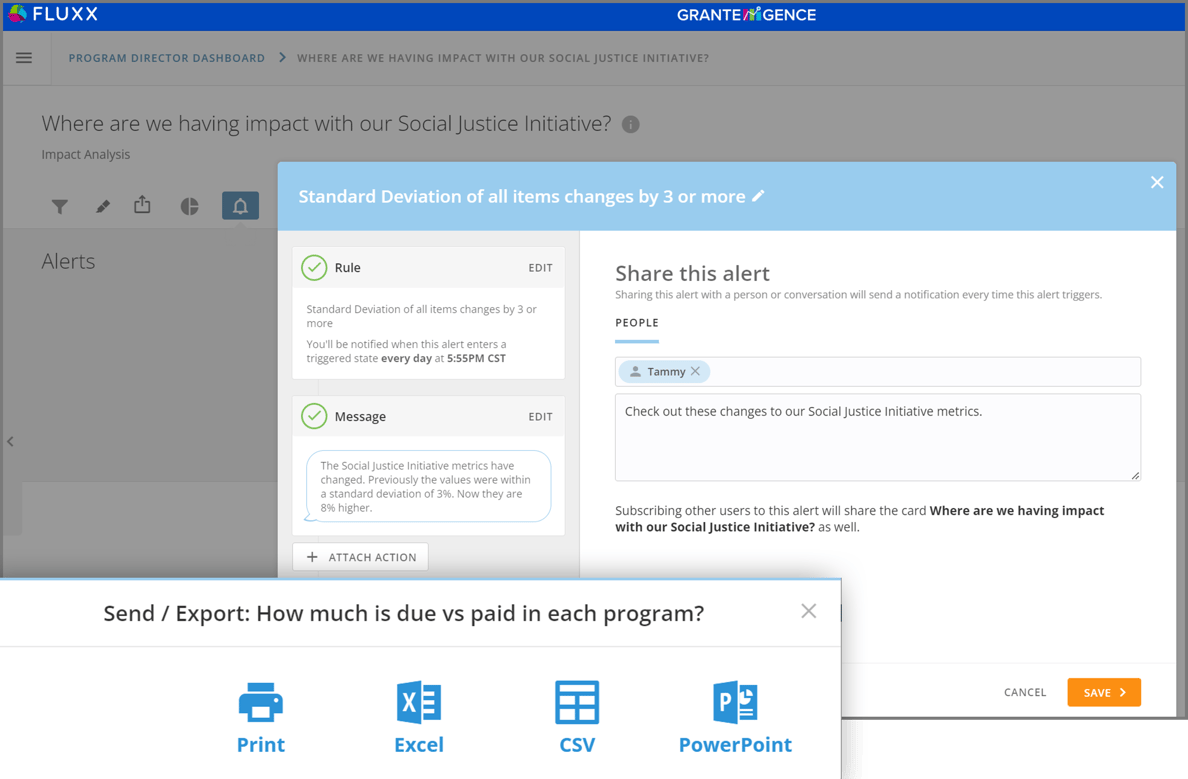Viewport: 1188px width, 779px height.
Task: Open the Send / Export share icon
Action: click(142, 204)
